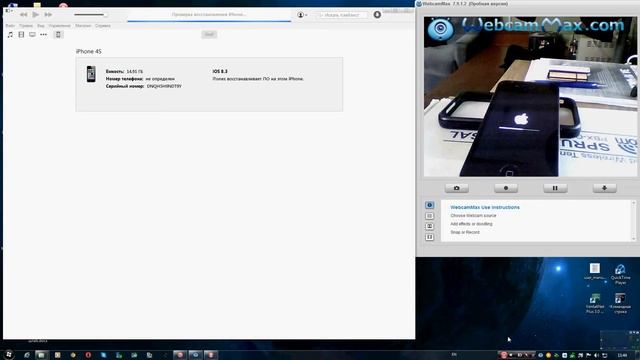Switch to the Movies library icon
The width and height of the screenshot is (640, 360).
[x=21, y=35]
